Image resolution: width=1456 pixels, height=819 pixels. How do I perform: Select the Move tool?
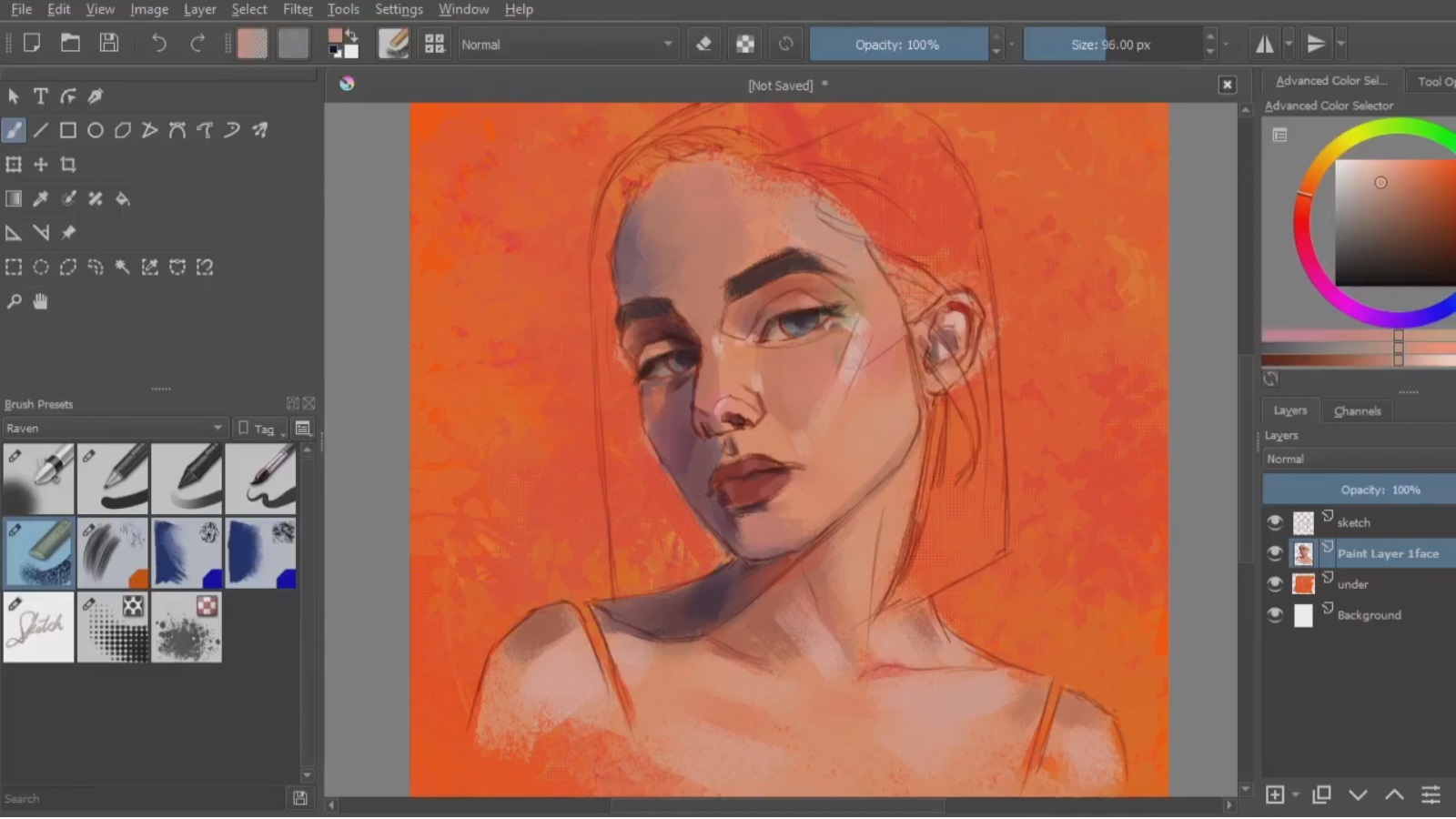[x=41, y=165]
